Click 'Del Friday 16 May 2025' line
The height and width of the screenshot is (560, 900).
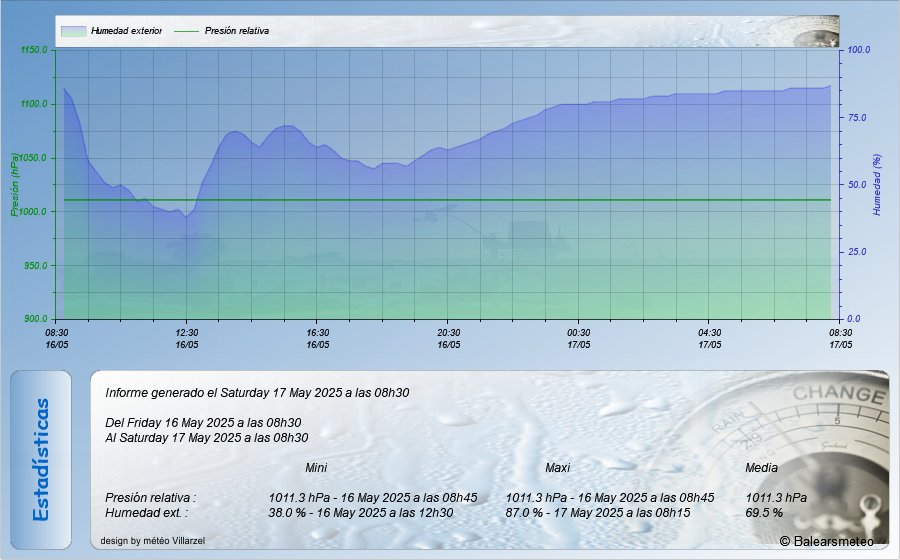203,423
